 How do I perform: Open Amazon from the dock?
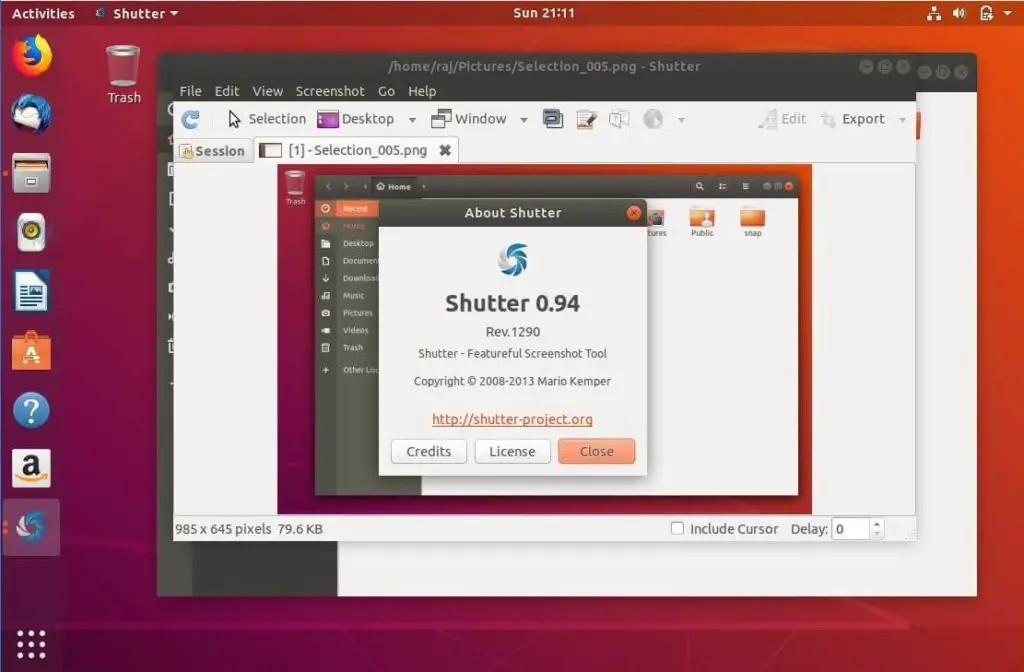[31, 468]
